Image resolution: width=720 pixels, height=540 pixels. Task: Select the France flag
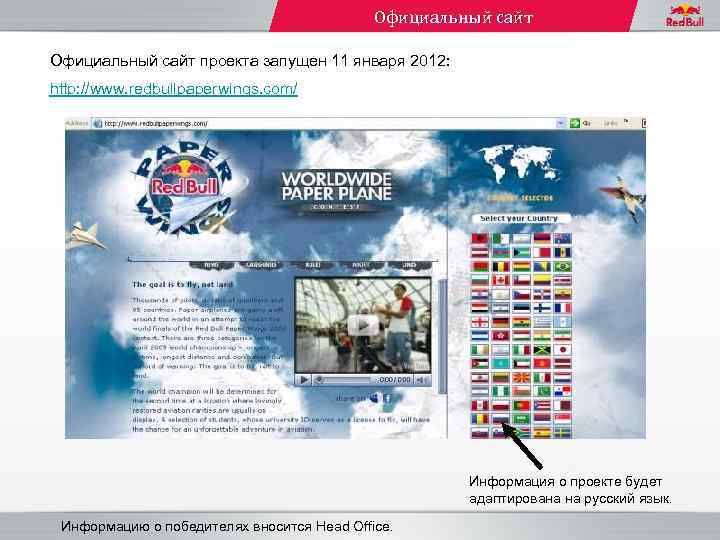pyautogui.click(x=562, y=308)
